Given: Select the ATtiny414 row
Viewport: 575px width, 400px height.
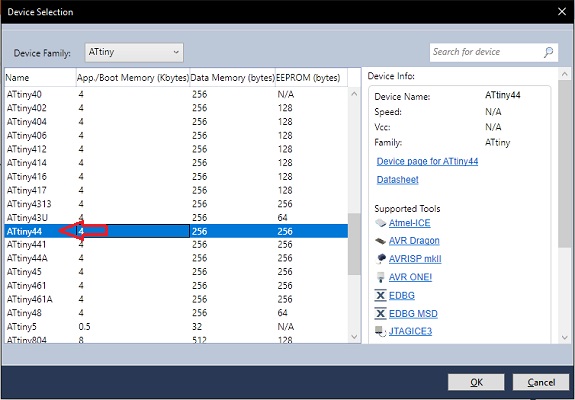Looking at the screenshot, I should click(176, 163).
